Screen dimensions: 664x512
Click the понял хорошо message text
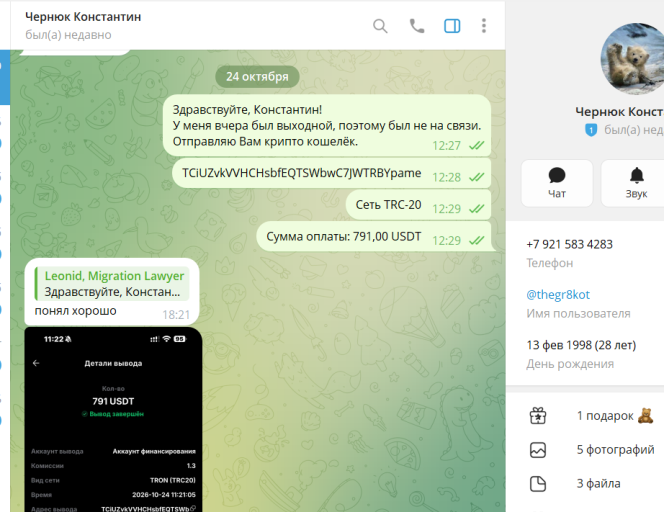[75, 311]
